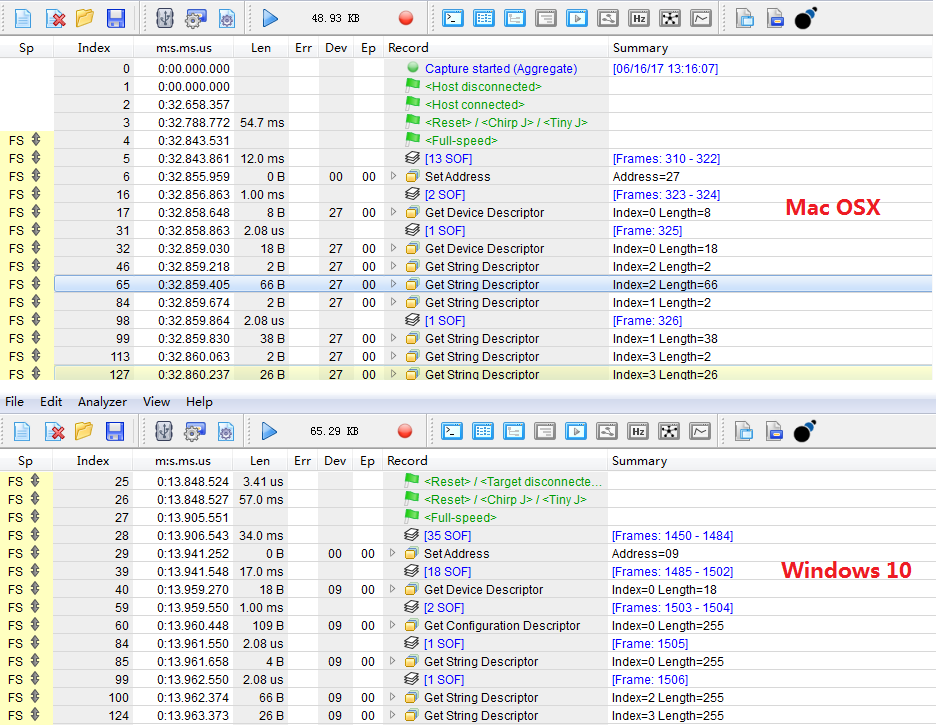
Task: Select the lower window <Full-speed> record
Action: (460, 517)
